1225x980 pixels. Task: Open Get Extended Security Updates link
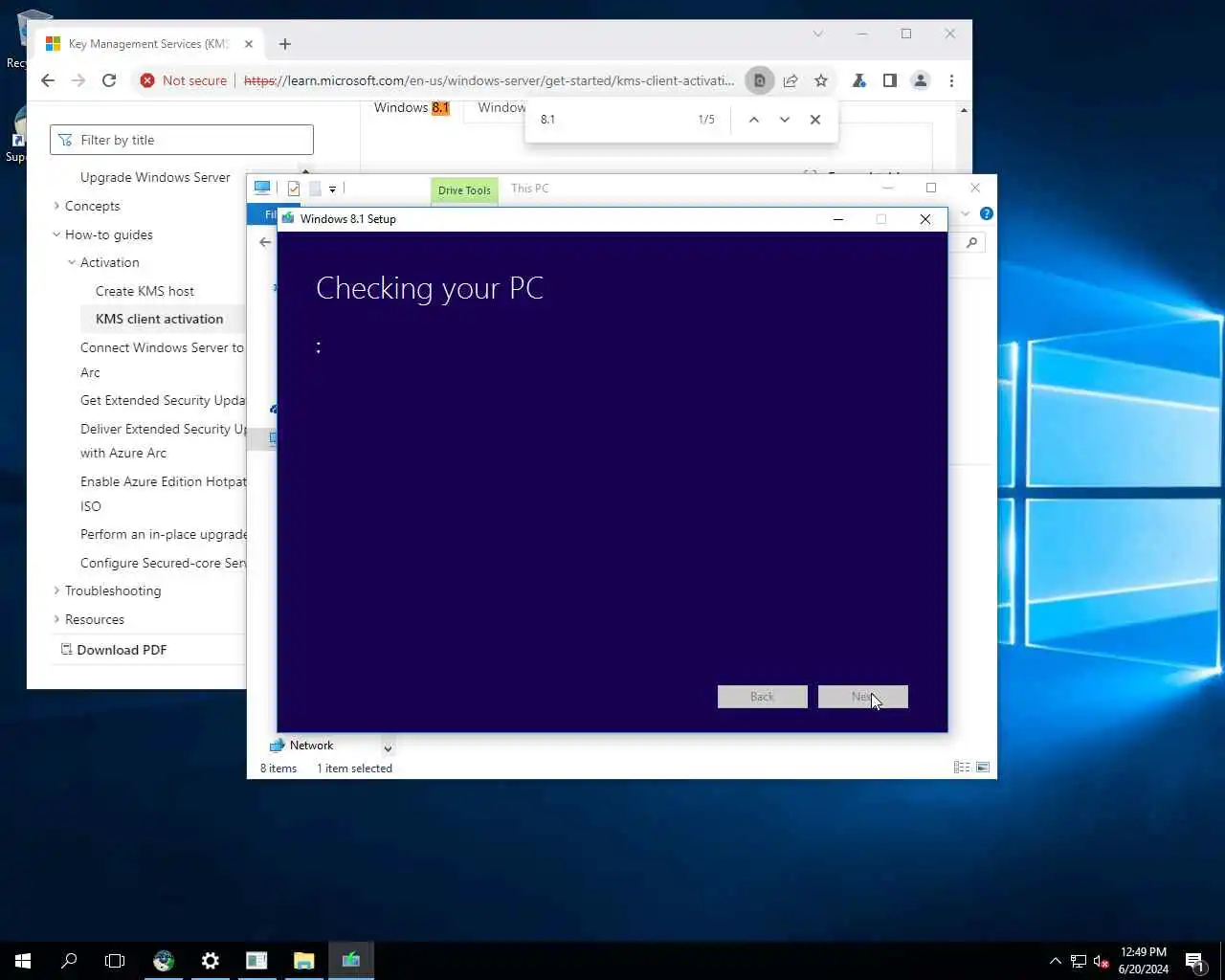pos(163,400)
